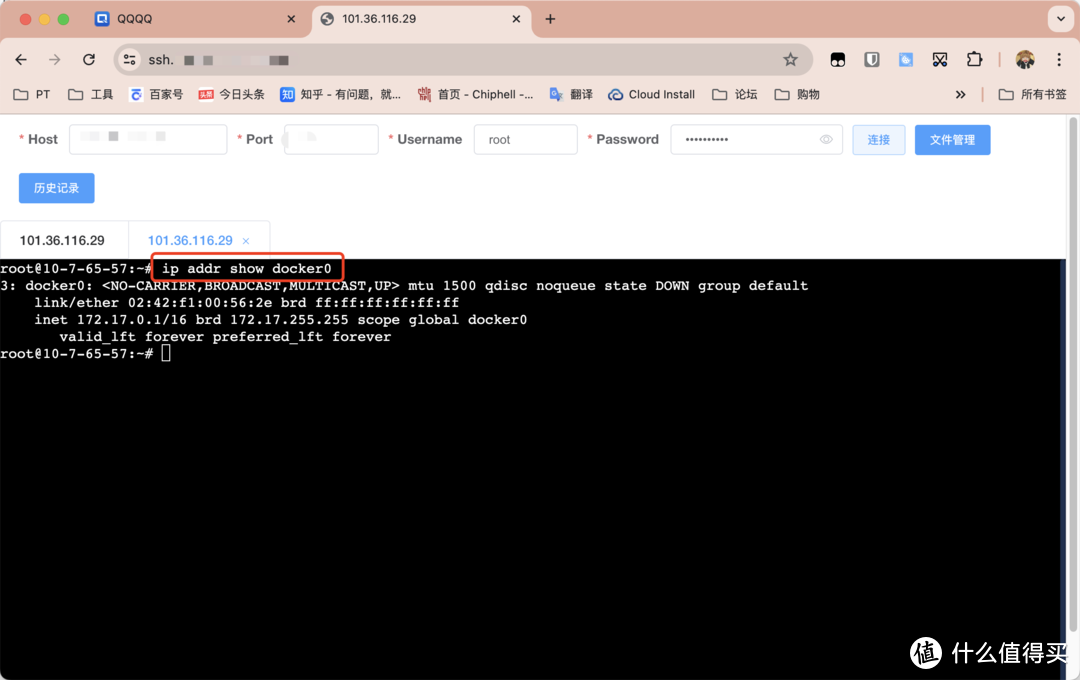
Task: Open the Extensions puzzle-piece menu
Action: (x=974, y=60)
